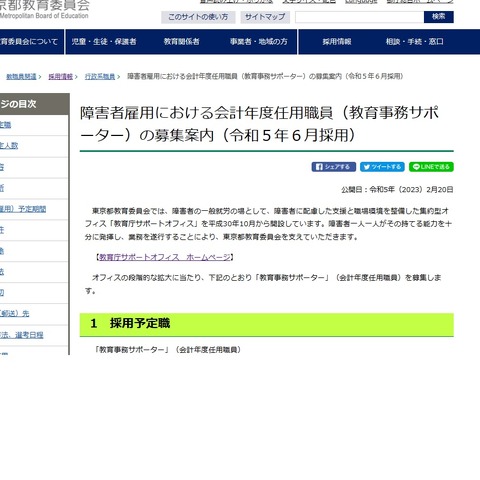The image size is (480, 480).
Task: Click the Metropolitan Board of Education logo
Action: [44, 9]
